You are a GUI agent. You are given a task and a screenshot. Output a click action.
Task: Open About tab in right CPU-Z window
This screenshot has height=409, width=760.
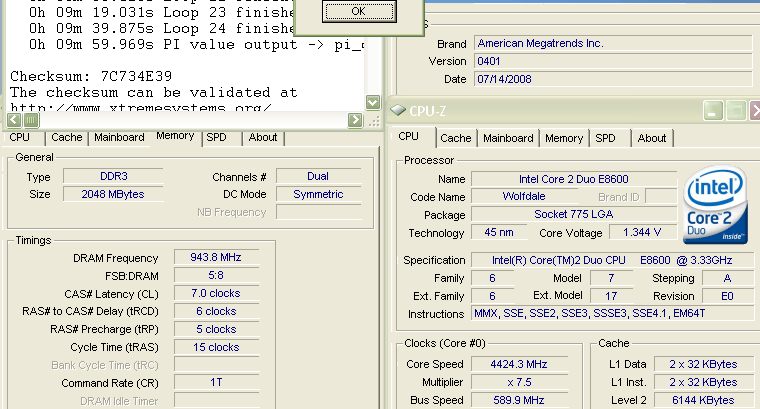(652, 139)
